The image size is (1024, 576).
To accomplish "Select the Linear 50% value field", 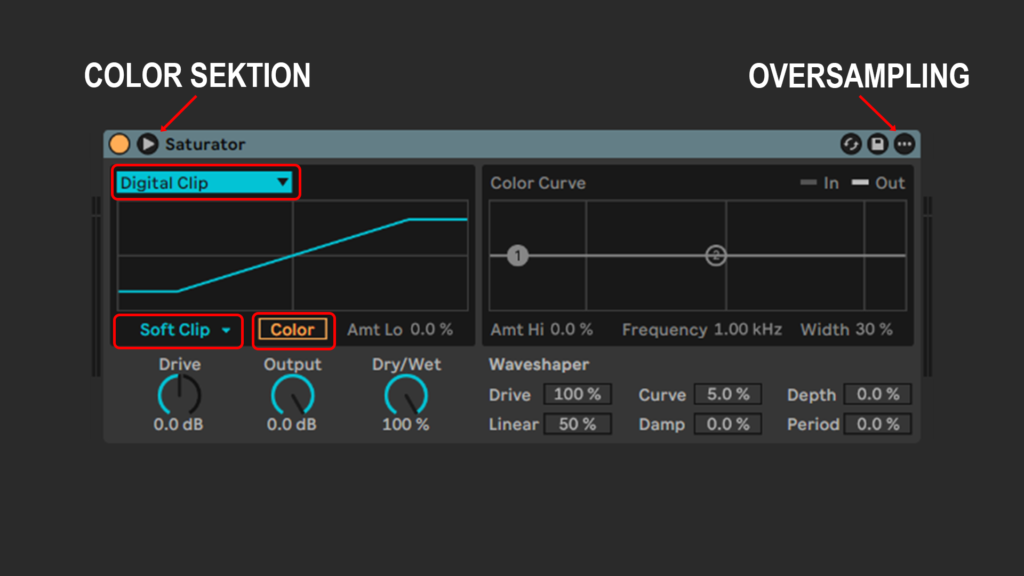I will pos(577,424).
